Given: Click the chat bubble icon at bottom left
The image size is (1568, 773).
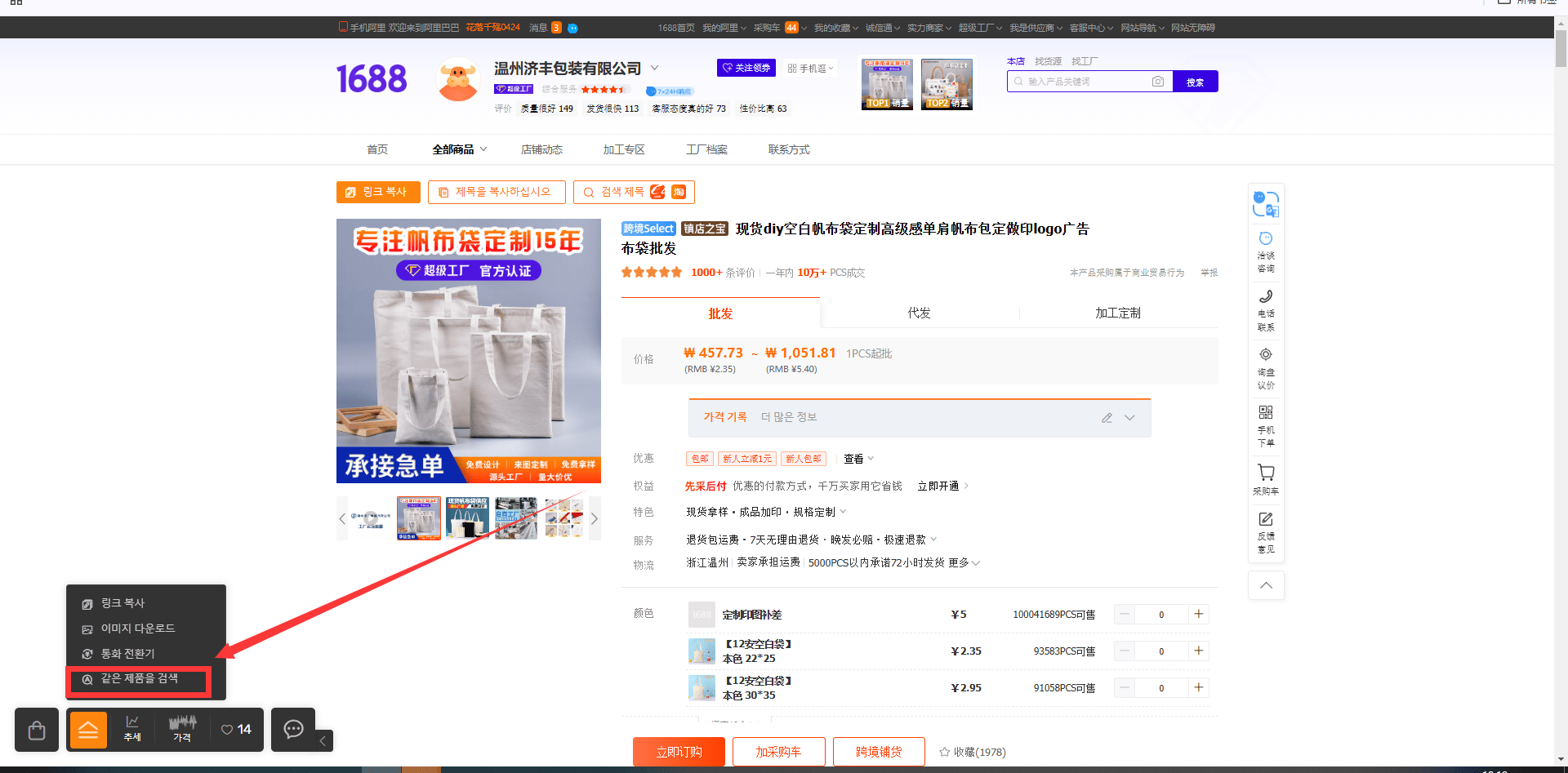Looking at the screenshot, I should point(293,730).
